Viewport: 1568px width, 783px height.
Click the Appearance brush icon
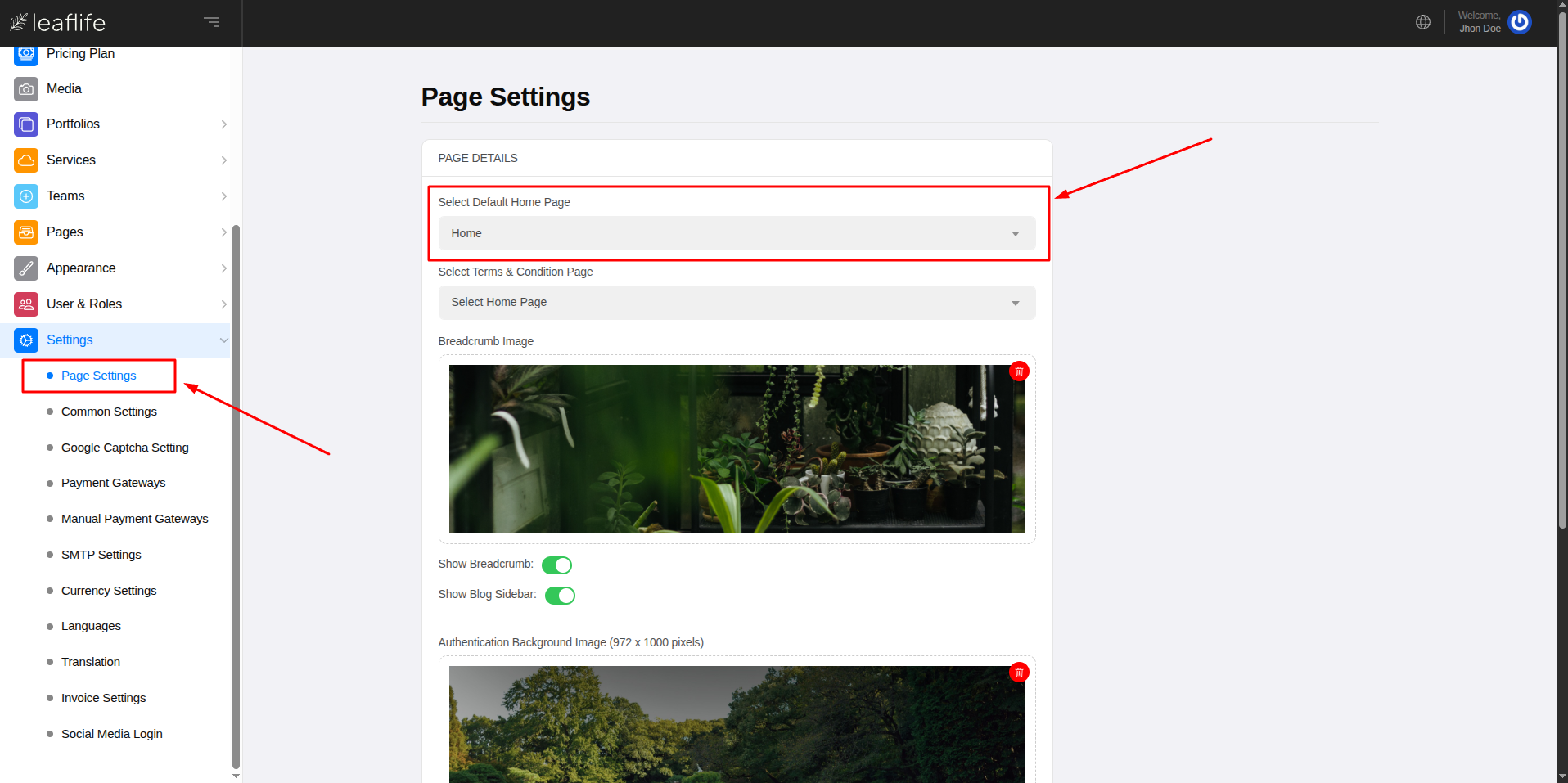pos(26,268)
